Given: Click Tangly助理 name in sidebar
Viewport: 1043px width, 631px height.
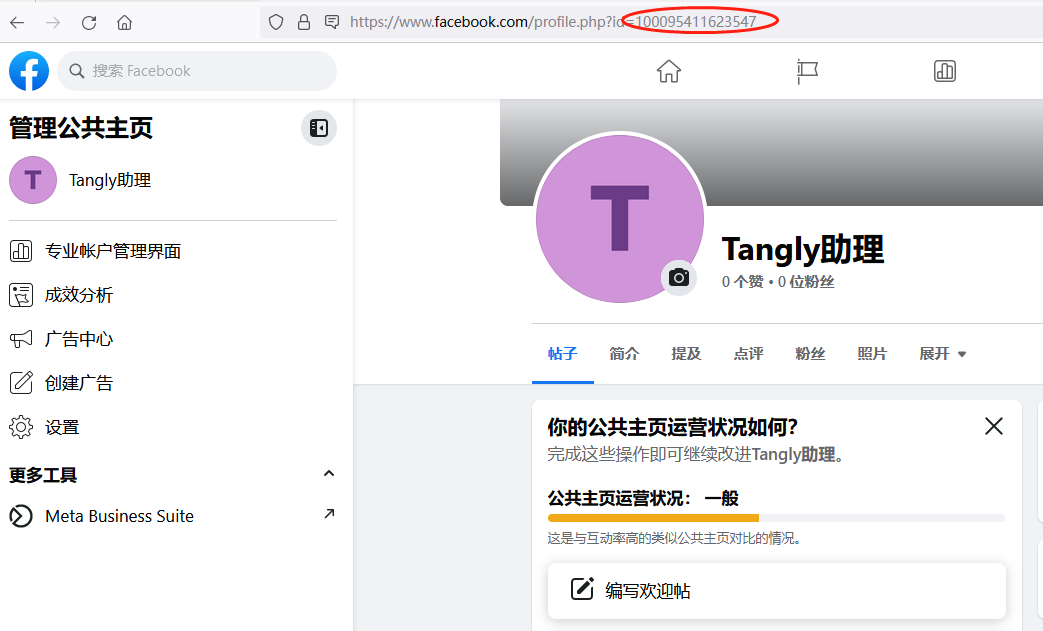Looking at the screenshot, I should click(x=110, y=180).
